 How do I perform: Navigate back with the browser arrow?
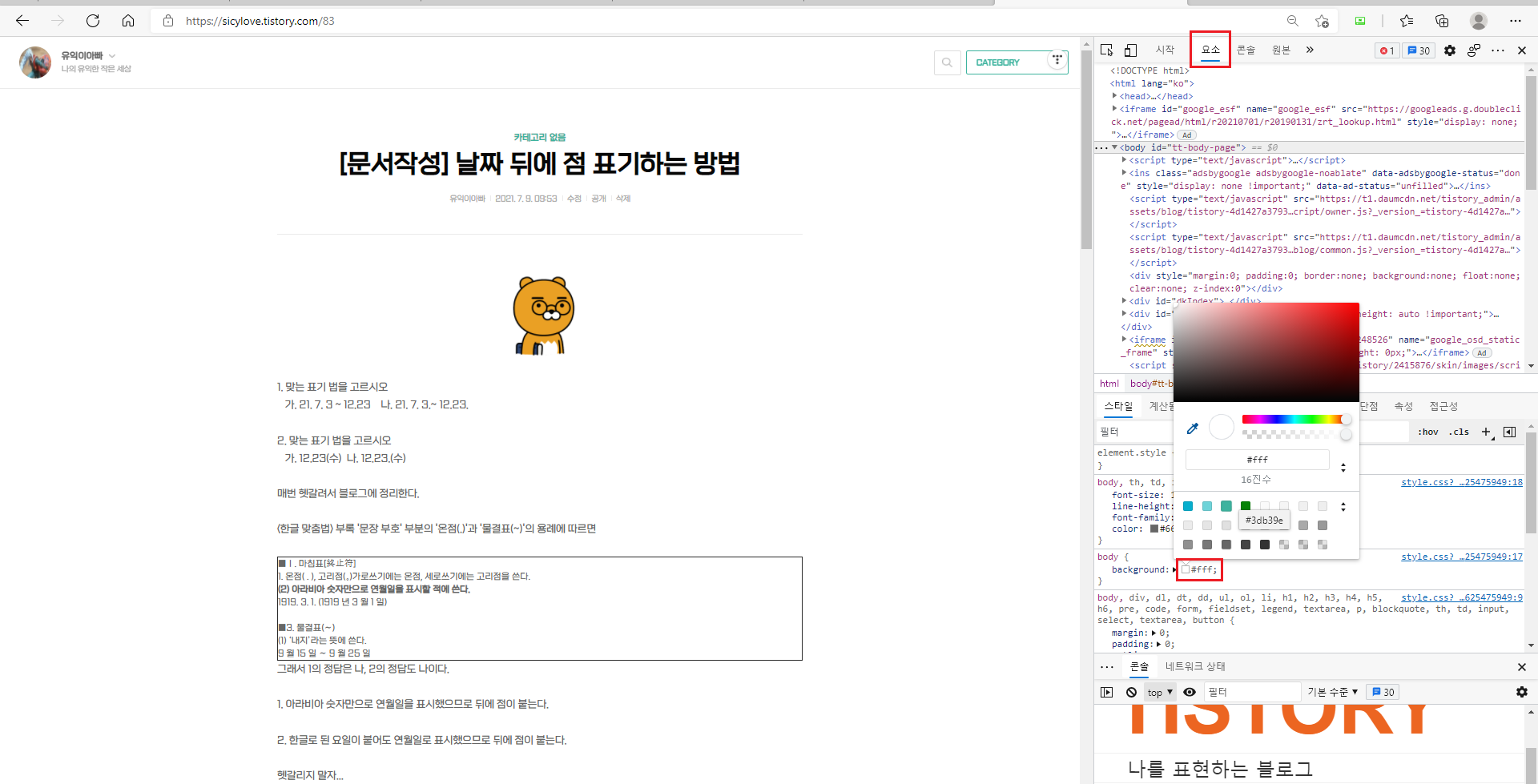pos(22,21)
